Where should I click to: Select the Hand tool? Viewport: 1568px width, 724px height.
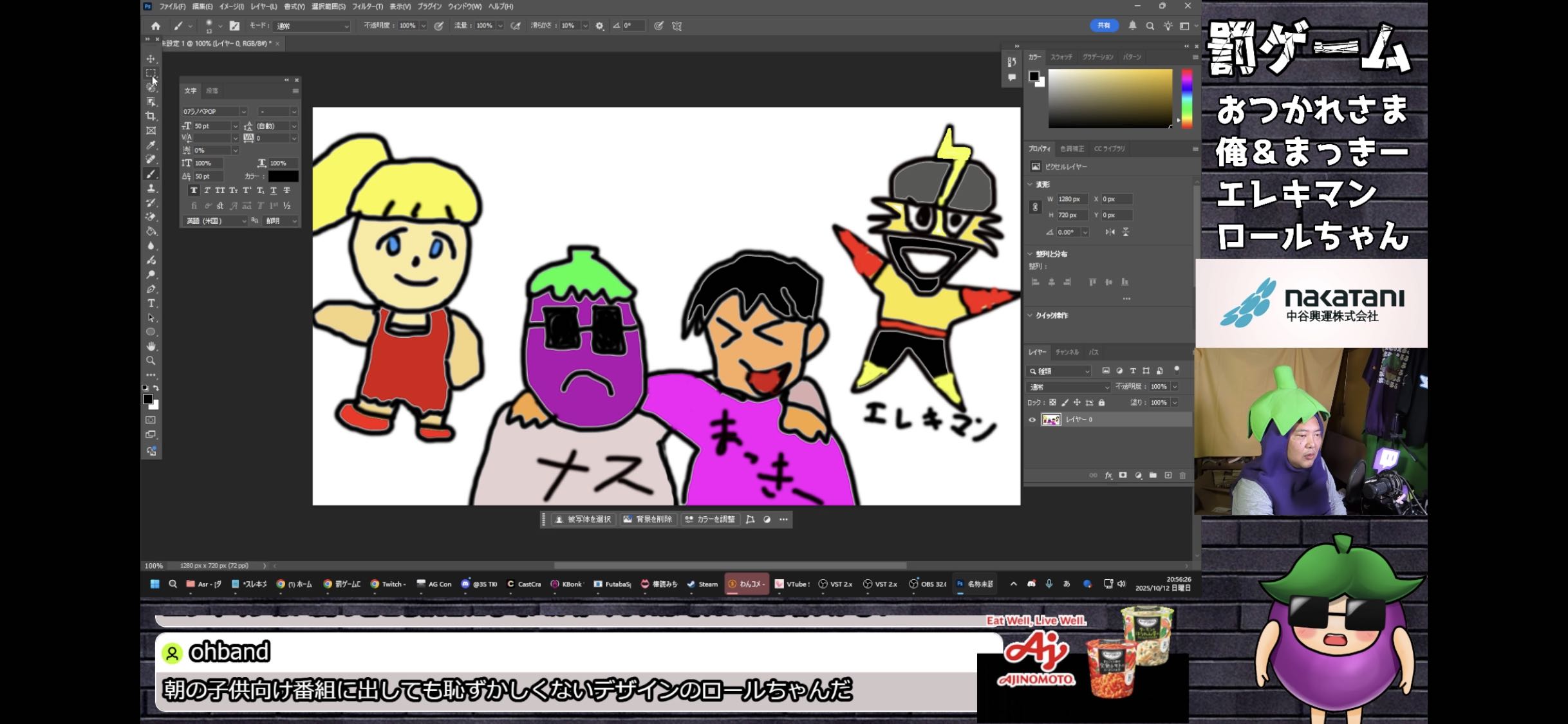point(151,346)
